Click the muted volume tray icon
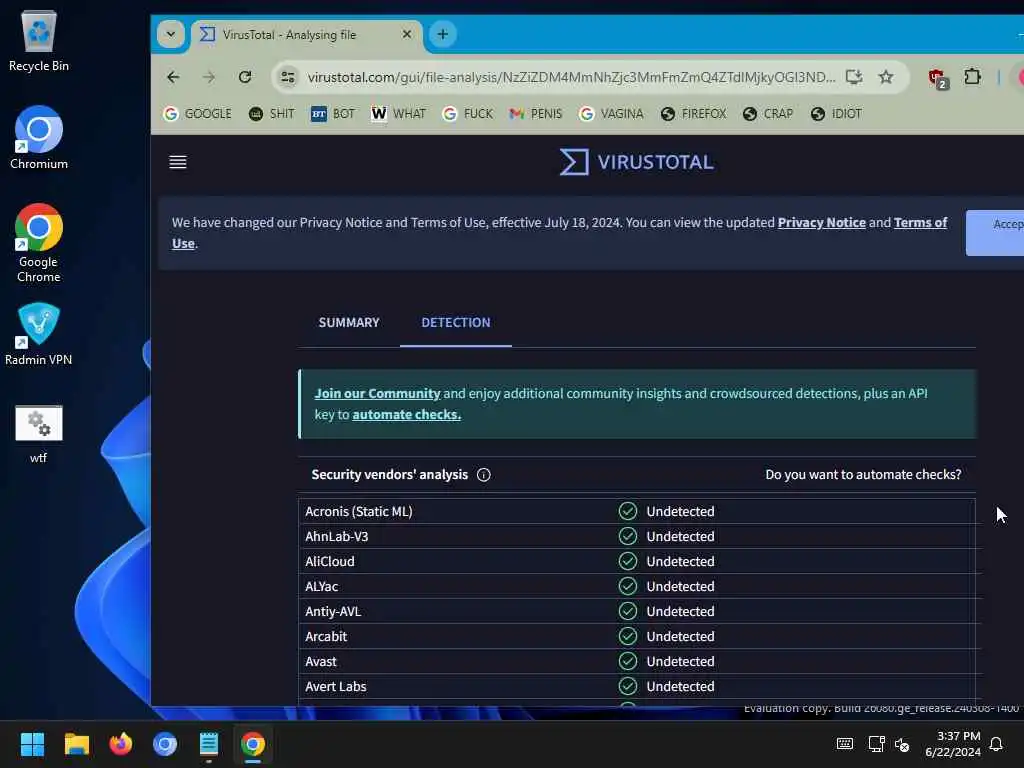Viewport: 1024px width, 768px height. (x=902, y=744)
